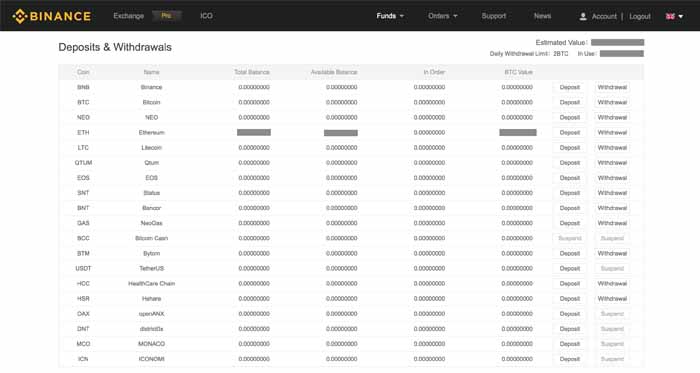Deposit ICN ICONOMI

[570, 359]
